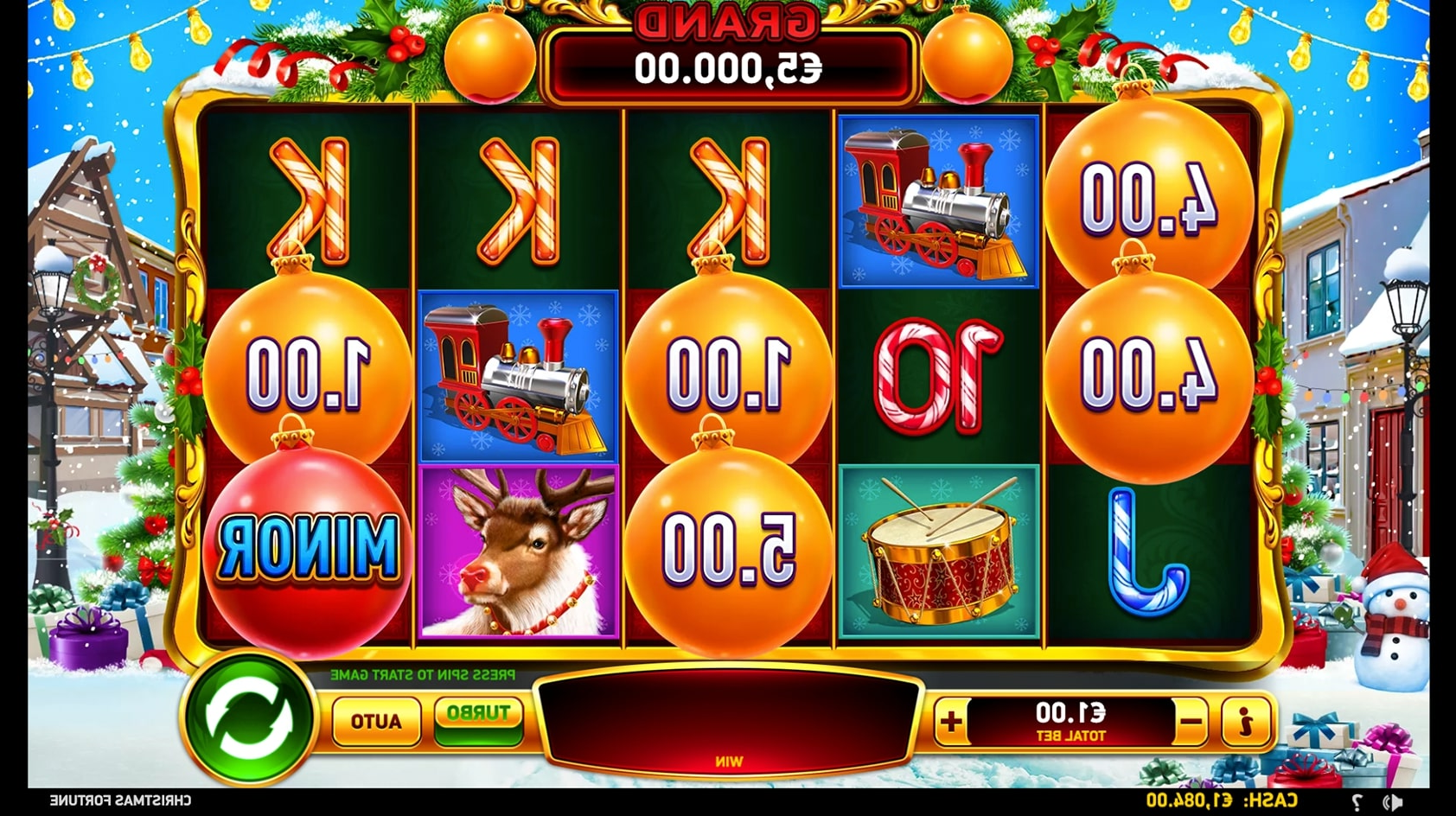Image resolution: width=1456 pixels, height=816 pixels.
Task: Open the info paytable icon
Action: 1245,721
